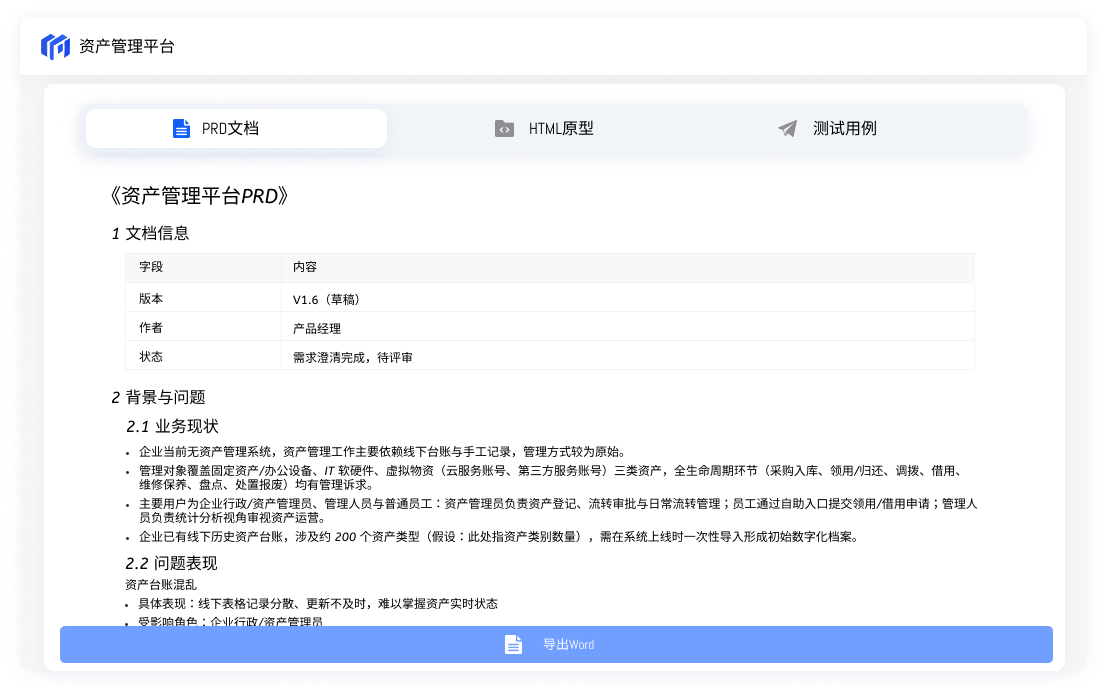Click the 作者 table cell

click(203, 328)
